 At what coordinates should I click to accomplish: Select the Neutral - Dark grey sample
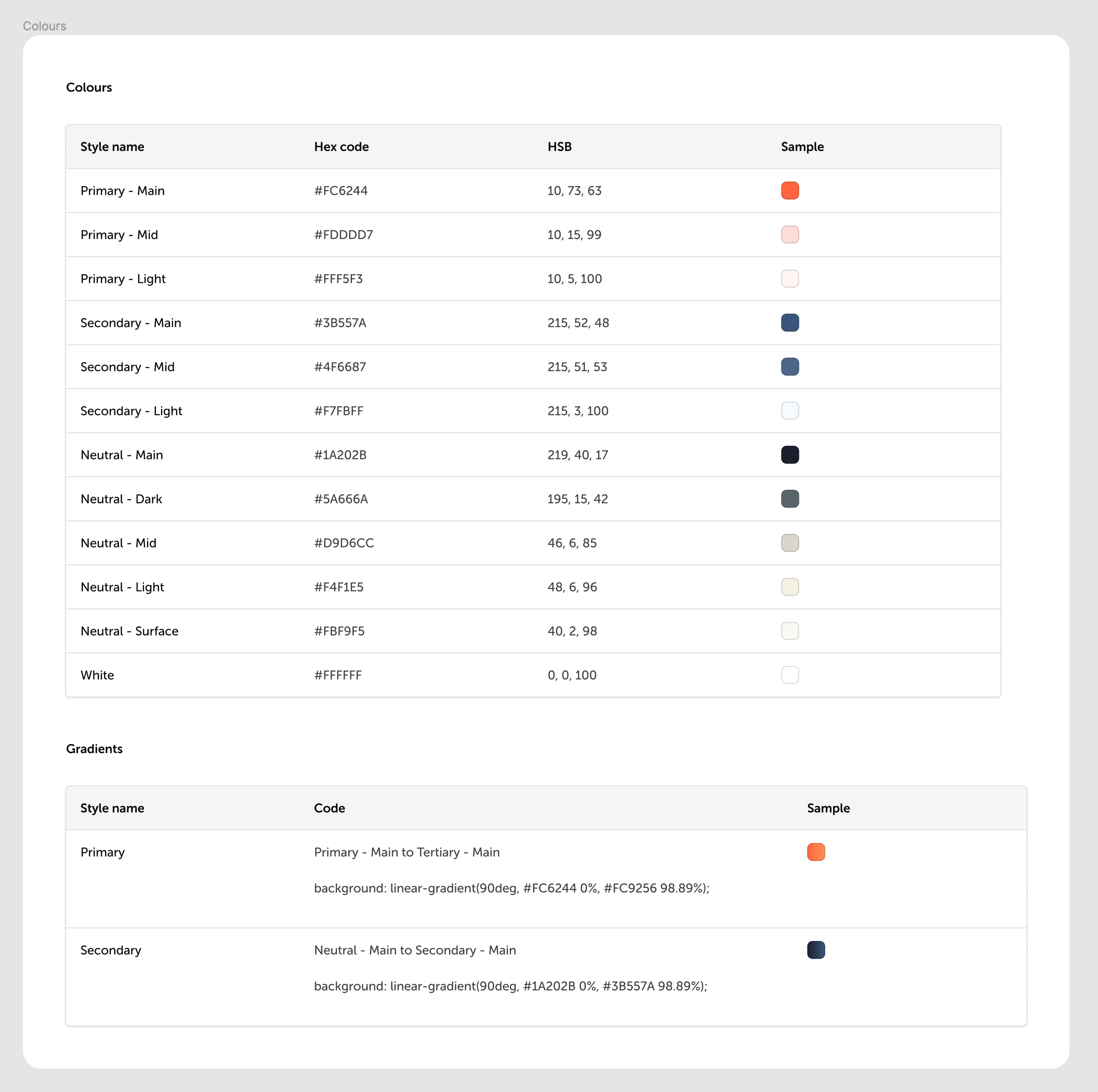pyautogui.click(x=789, y=499)
